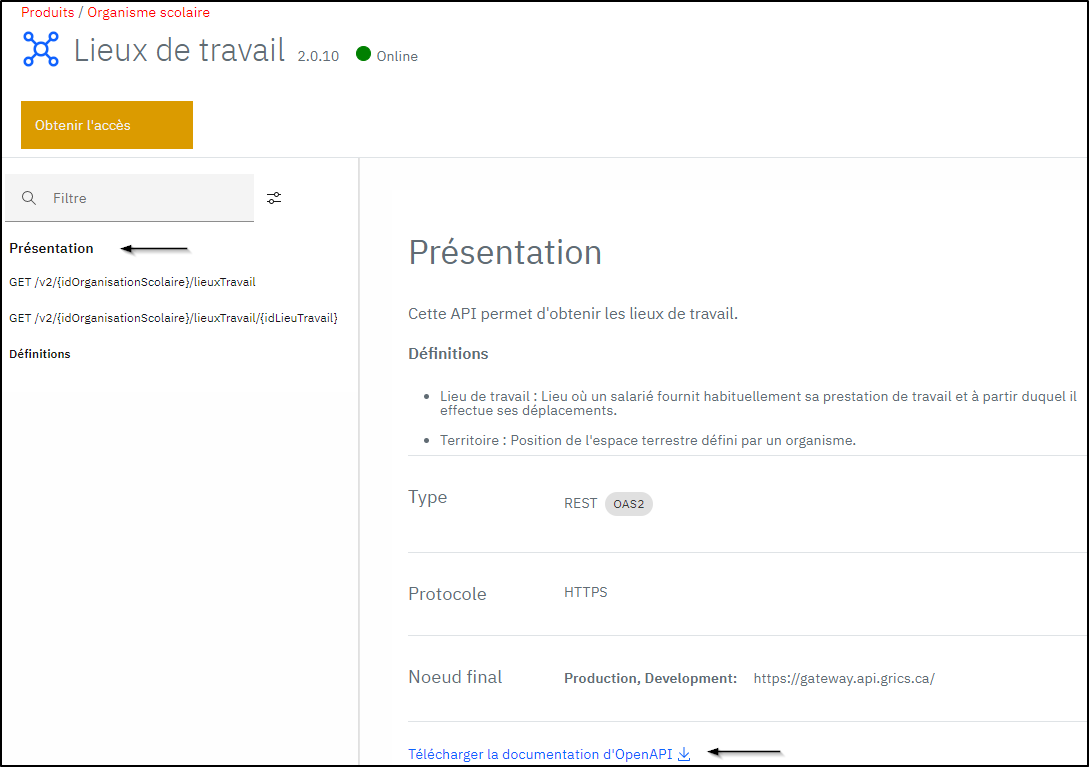Select Présentation in the left sidebar
The image size is (1089, 767).
click(x=50, y=248)
